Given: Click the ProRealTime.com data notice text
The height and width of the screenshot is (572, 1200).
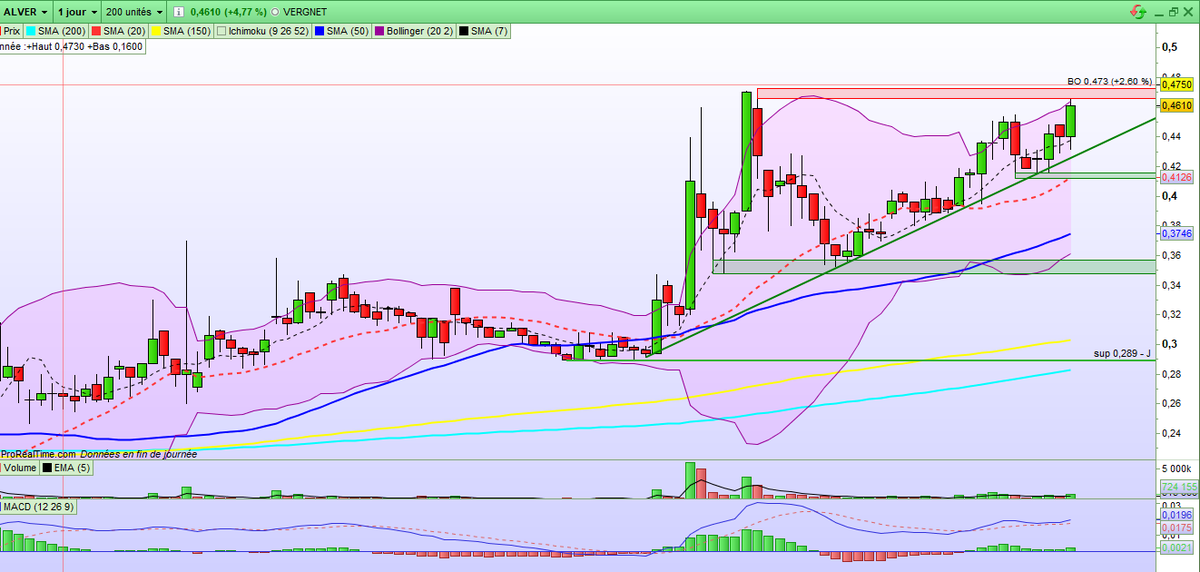Looking at the screenshot, I should coord(99,453).
